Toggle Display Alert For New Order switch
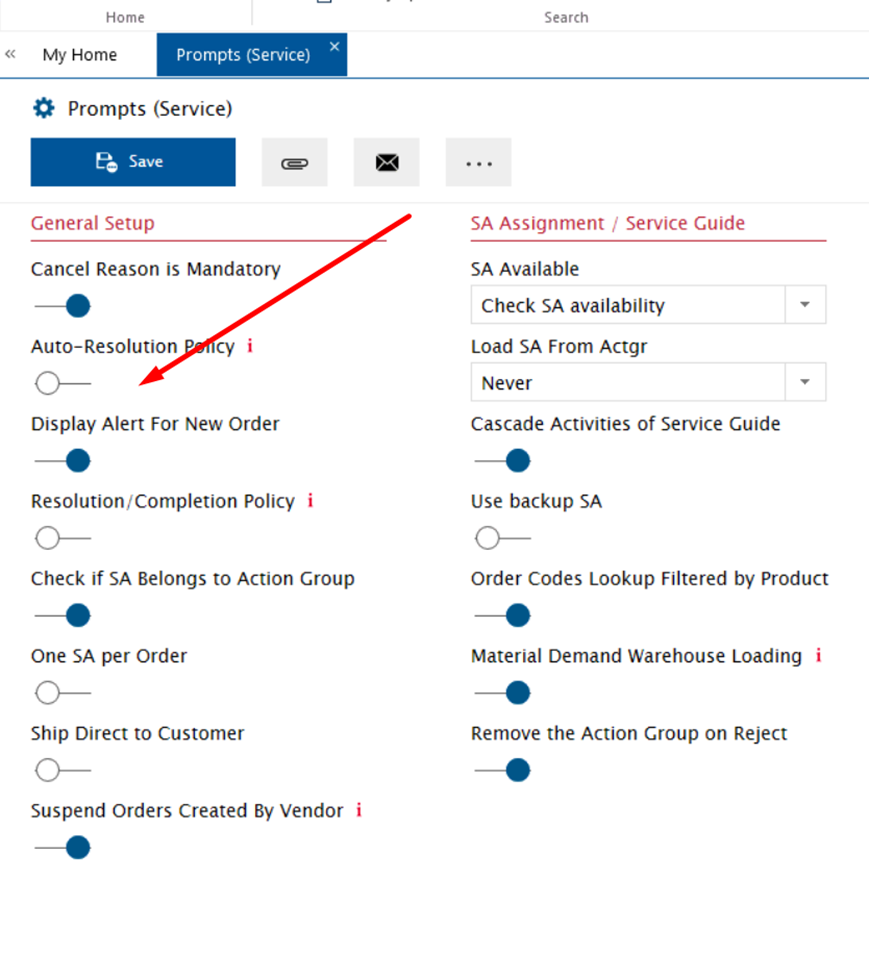Image resolution: width=869 pixels, height=956 pixels. [63, 460]
